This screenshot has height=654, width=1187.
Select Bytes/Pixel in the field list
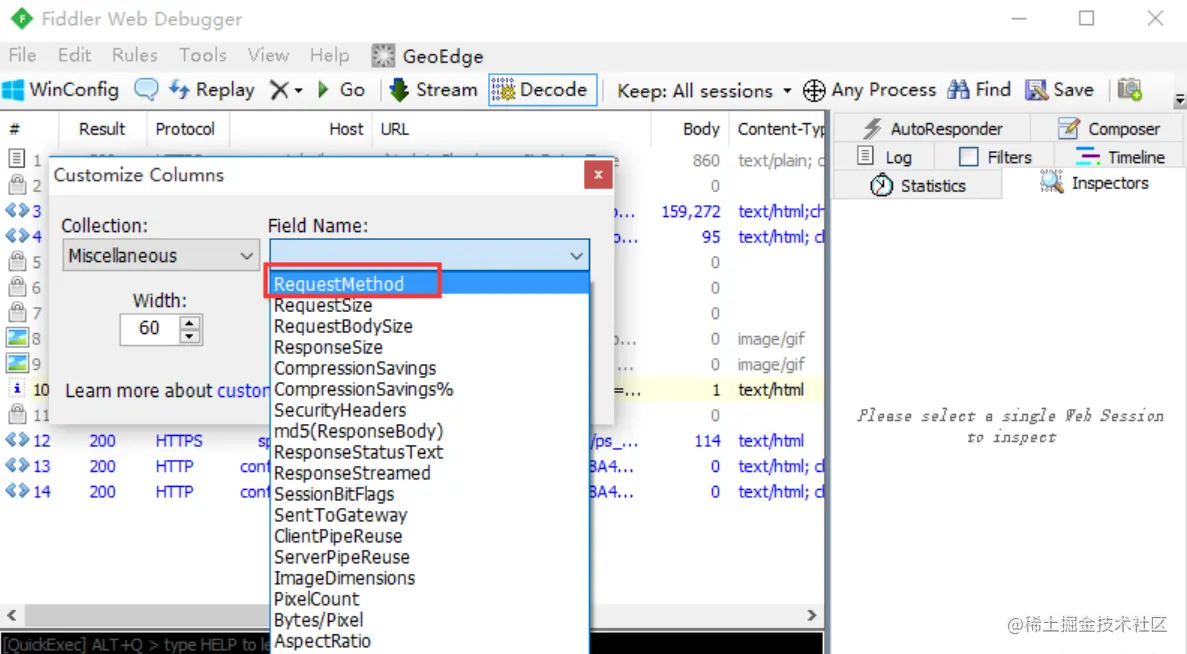point(429,620)
